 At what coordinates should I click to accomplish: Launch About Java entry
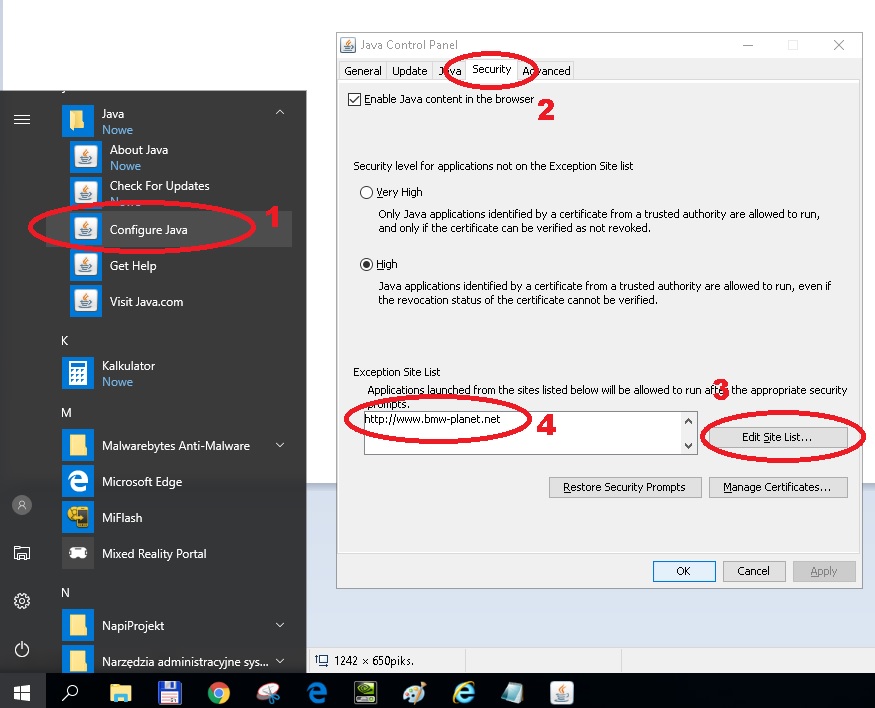click(138, 150)
